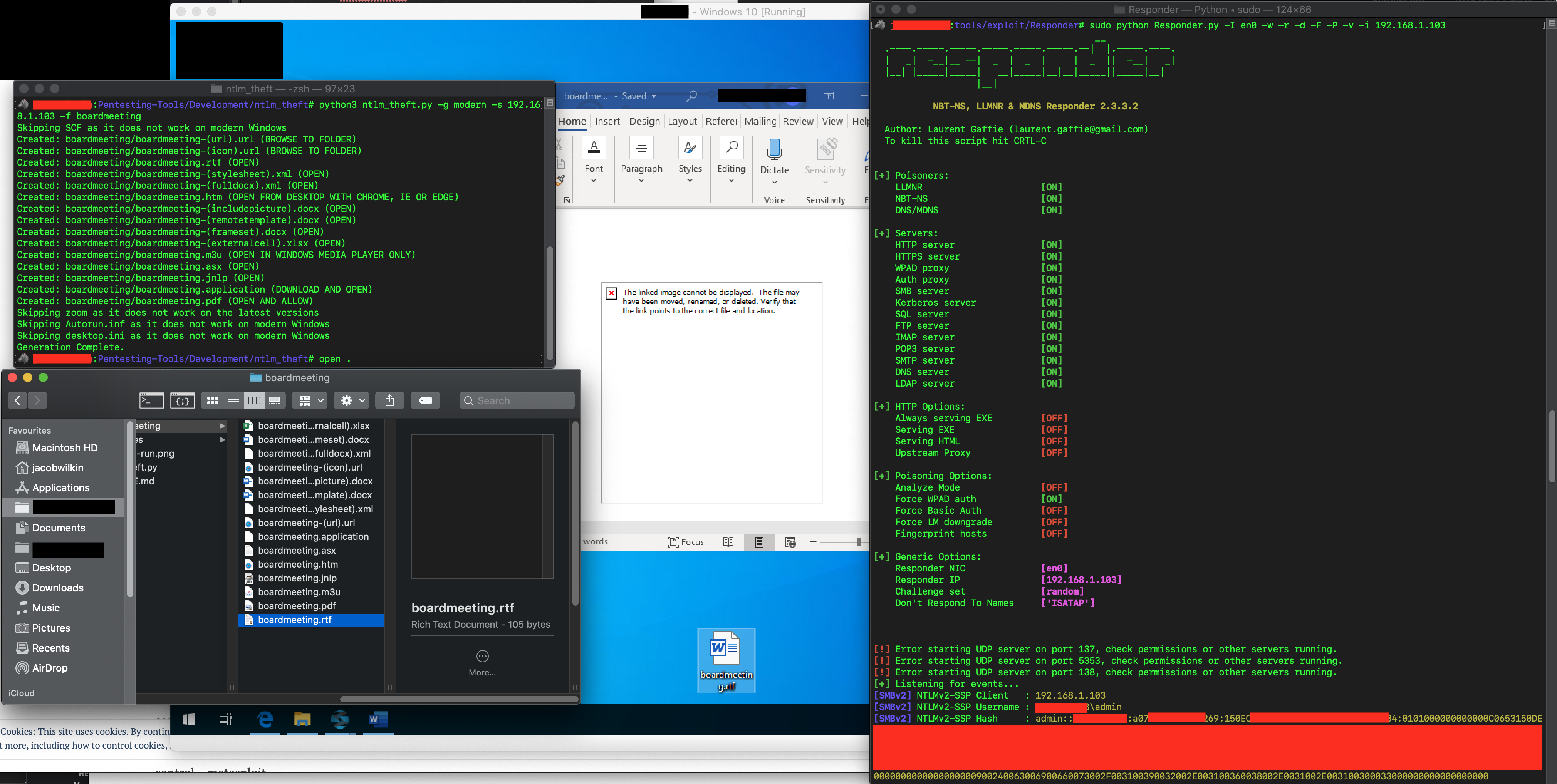
Task: Expand the Font dropdown in ribbon
Action: (594, 180)
